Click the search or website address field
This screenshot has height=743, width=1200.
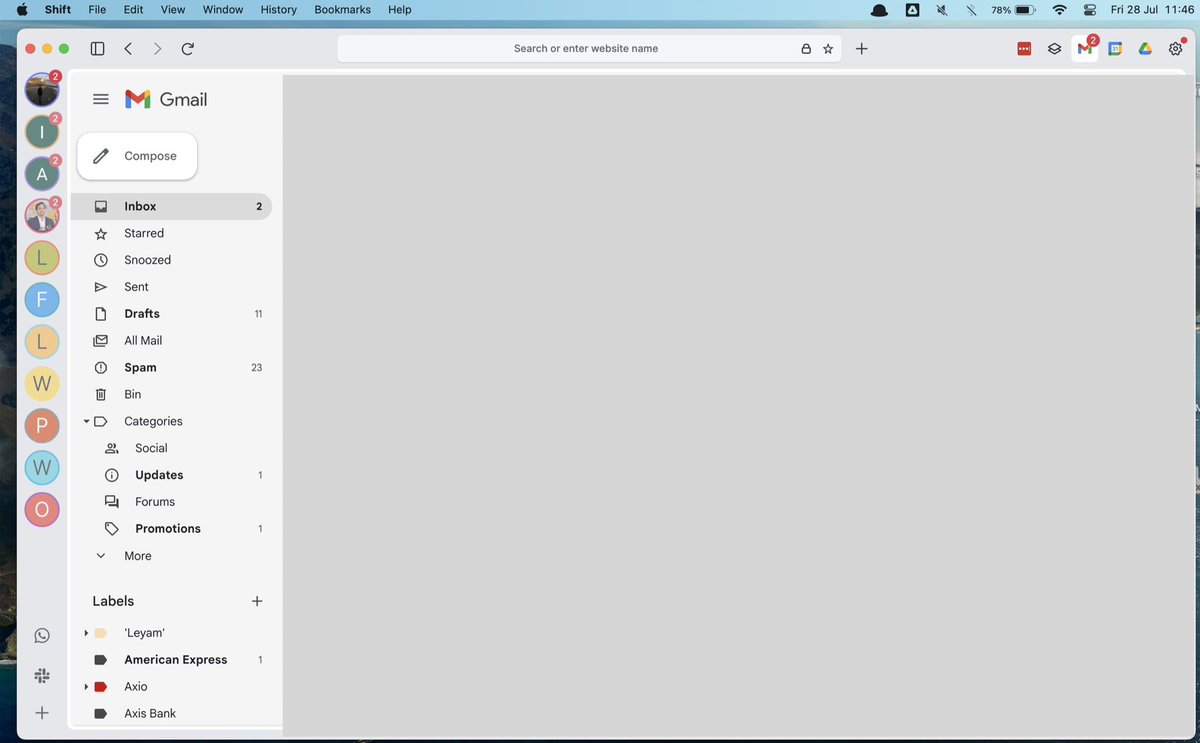[588, 48]
